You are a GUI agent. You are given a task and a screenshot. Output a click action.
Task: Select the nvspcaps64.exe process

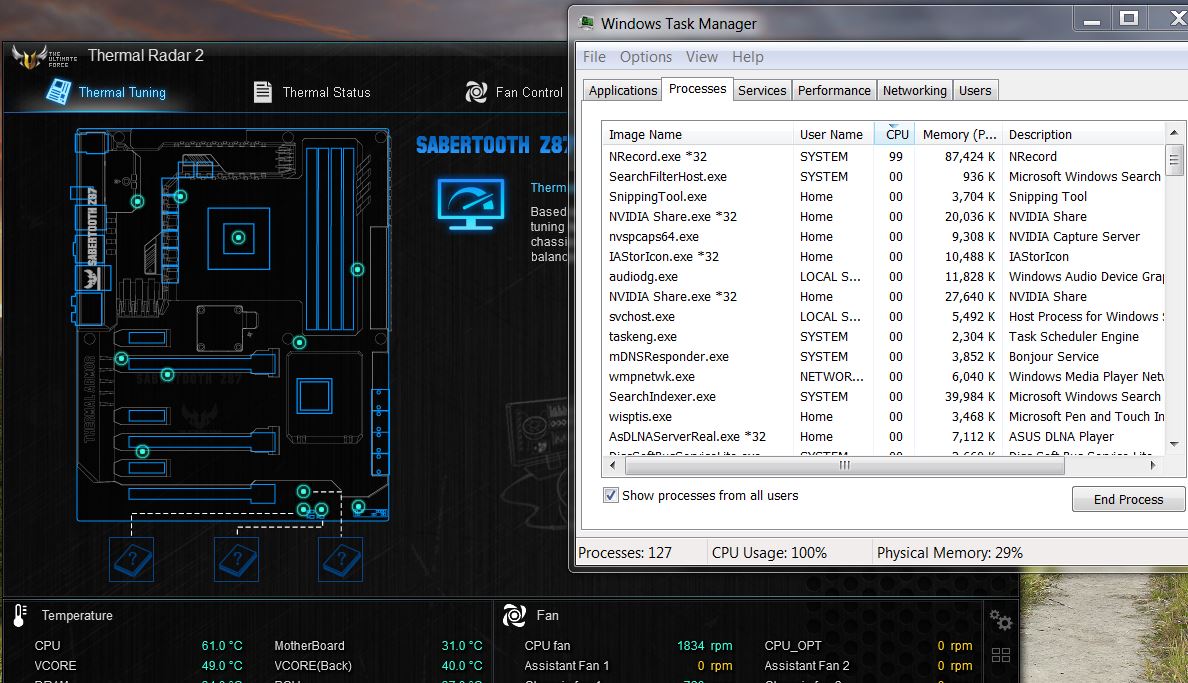[884, 237]
